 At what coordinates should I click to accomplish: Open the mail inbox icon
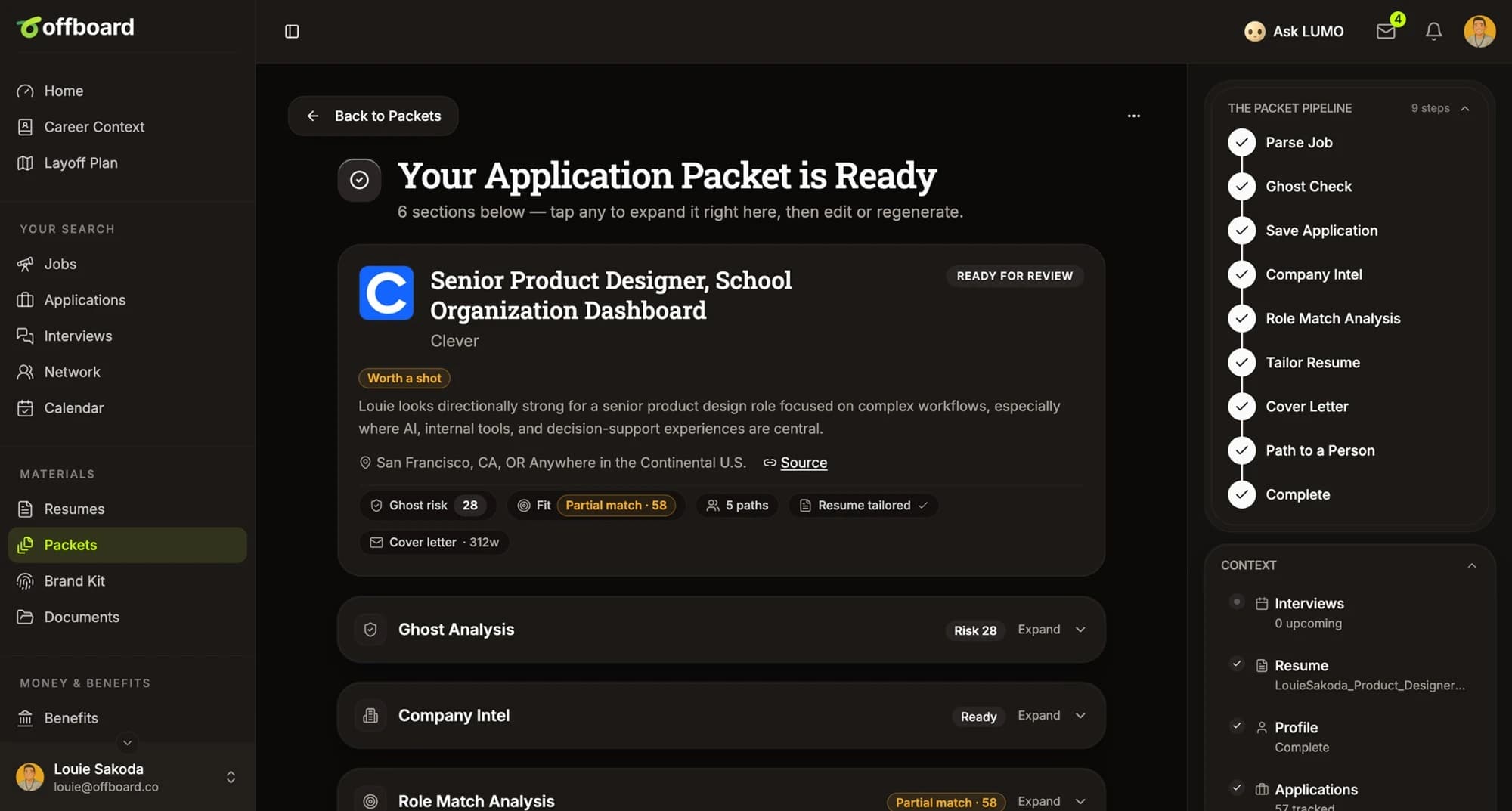(x=1386, y=31)
